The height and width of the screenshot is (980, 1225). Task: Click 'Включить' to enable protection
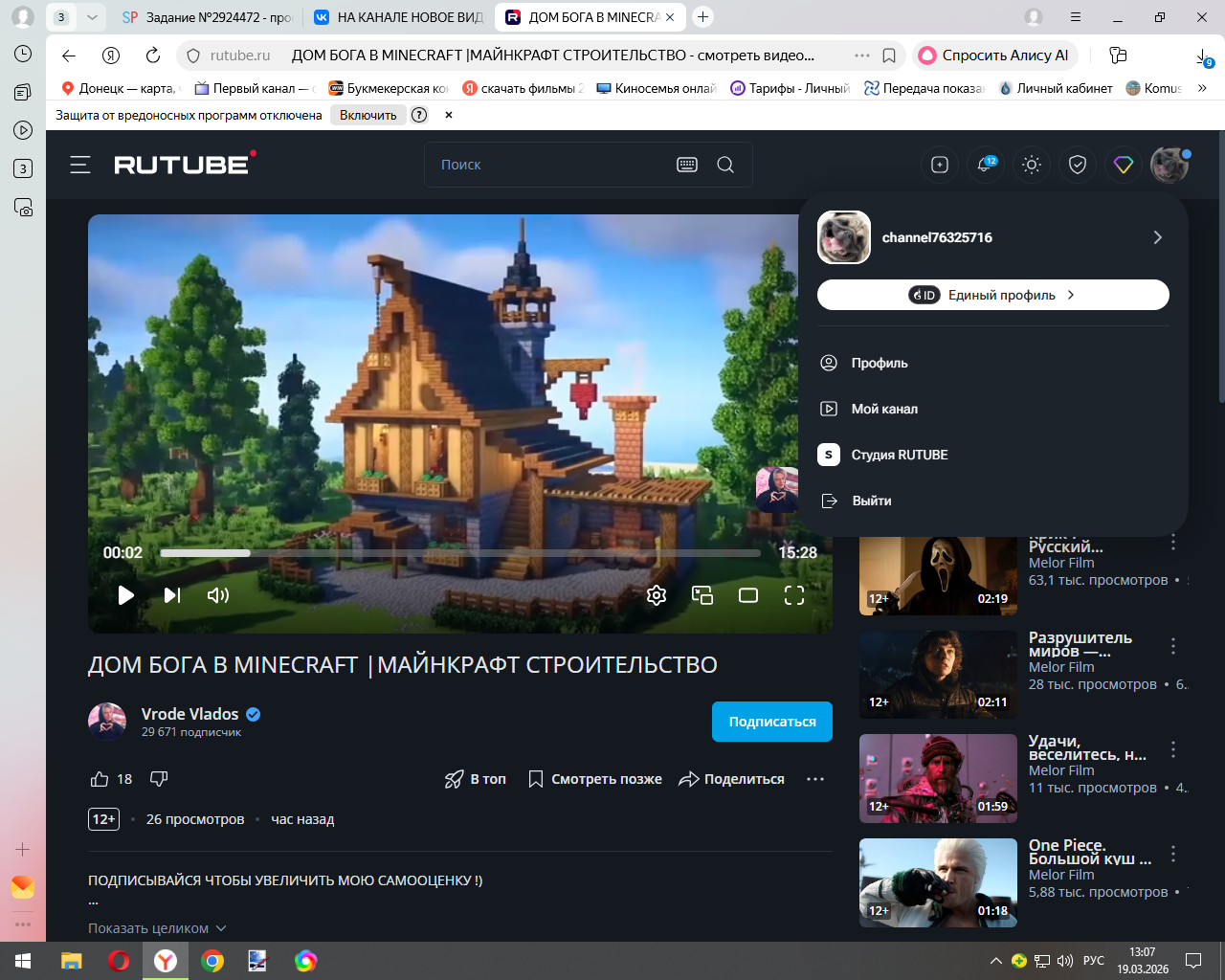pyautogui.click(x=368, y=115)
